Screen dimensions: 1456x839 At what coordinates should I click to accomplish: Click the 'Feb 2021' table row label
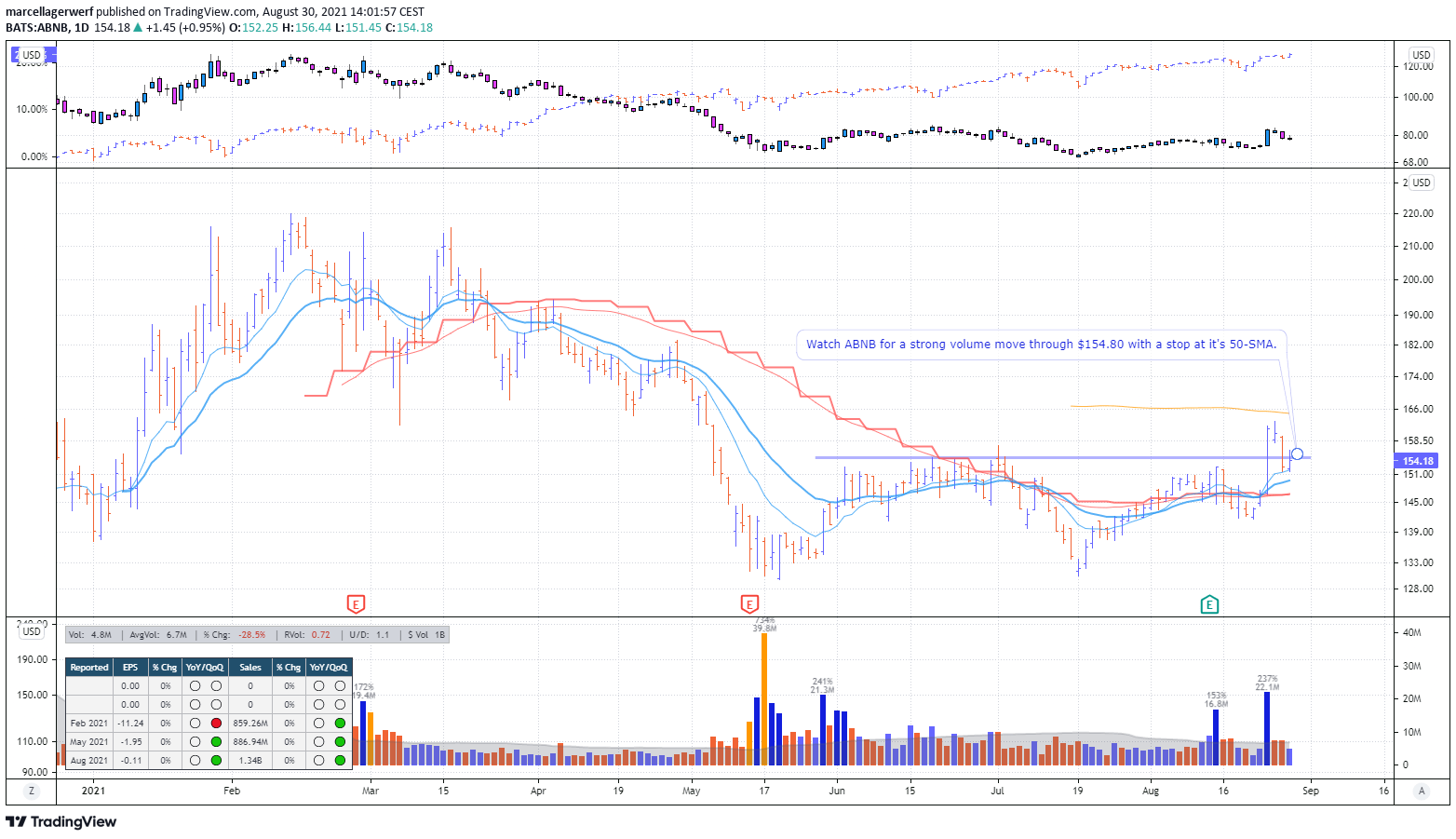89,723
